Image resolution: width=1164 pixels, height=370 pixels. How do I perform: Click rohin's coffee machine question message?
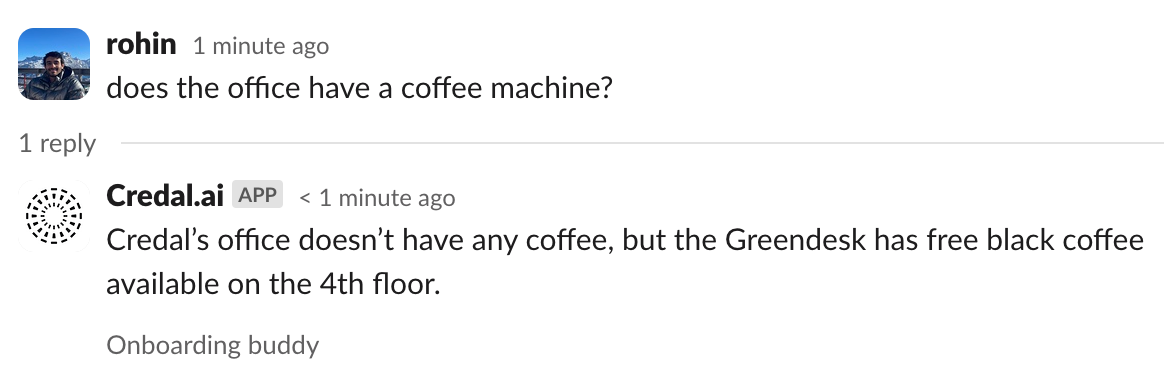pyautogui.click(x=359, y=88)
